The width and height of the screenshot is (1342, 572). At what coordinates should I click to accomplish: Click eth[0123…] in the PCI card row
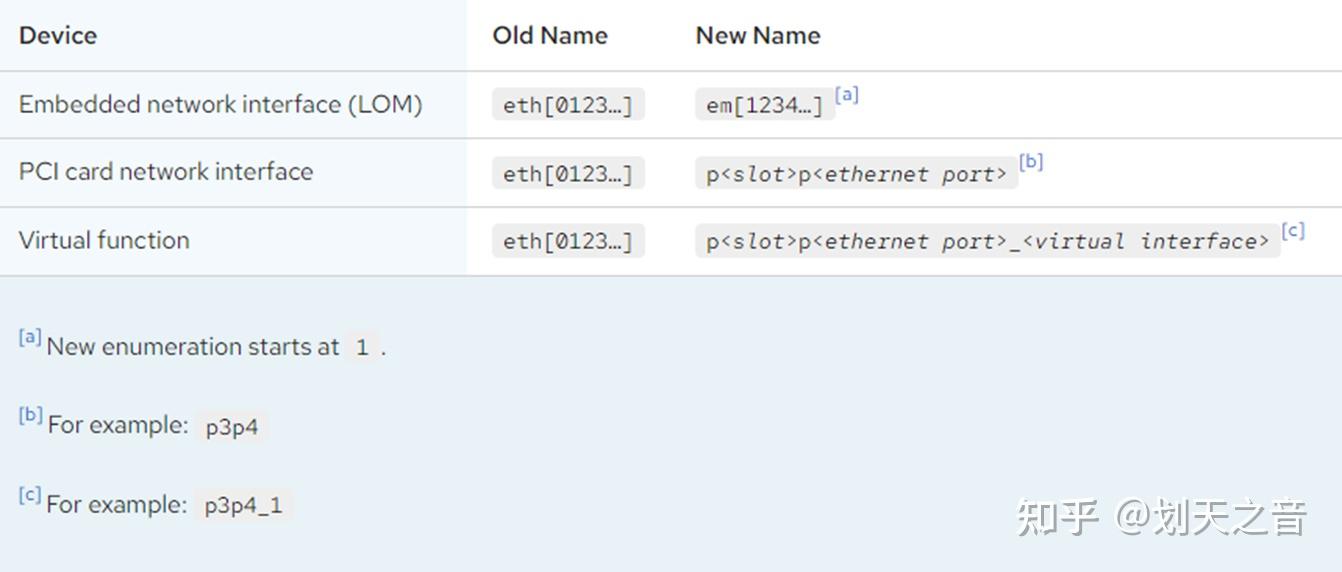pyautogui.click(x=568, y=174)
